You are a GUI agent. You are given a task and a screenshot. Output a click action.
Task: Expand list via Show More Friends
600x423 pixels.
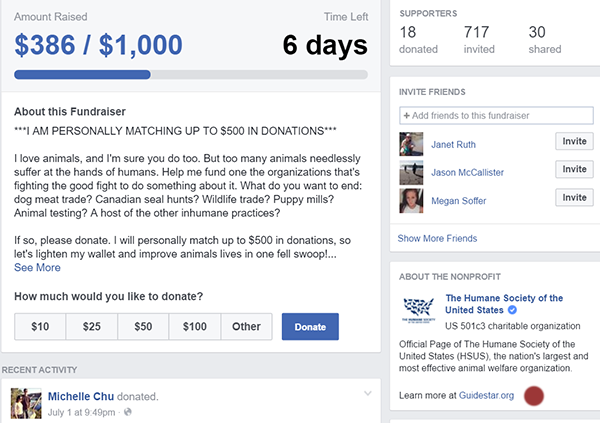pos(437,238)
